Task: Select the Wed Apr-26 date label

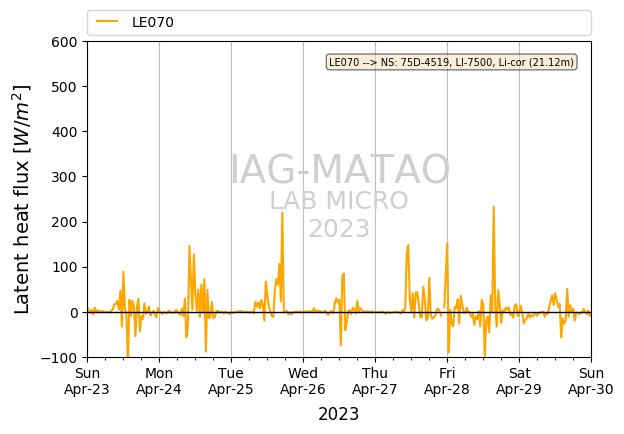Action: 303,381
